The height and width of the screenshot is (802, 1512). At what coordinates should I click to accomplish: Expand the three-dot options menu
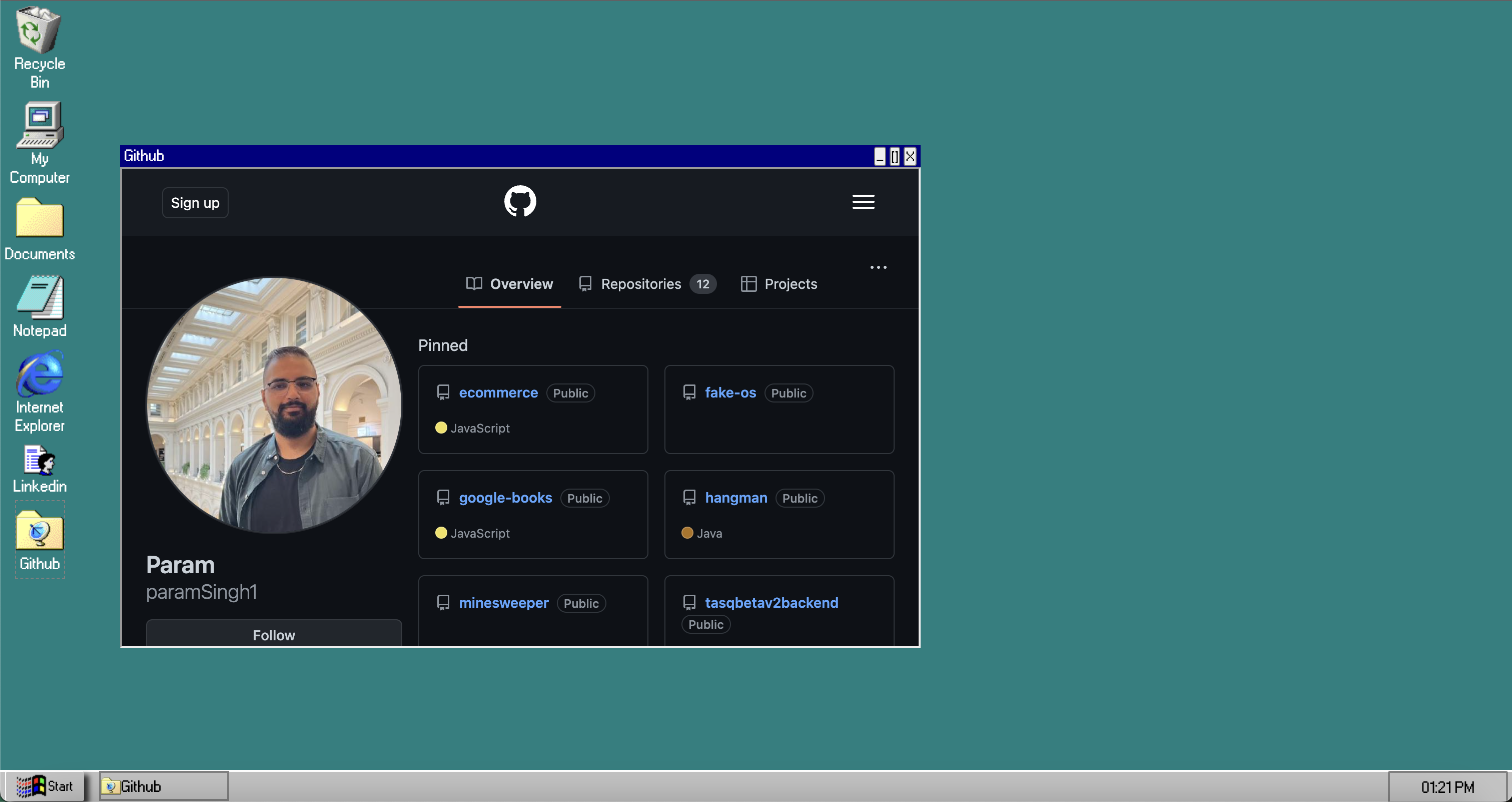(878, 267)
